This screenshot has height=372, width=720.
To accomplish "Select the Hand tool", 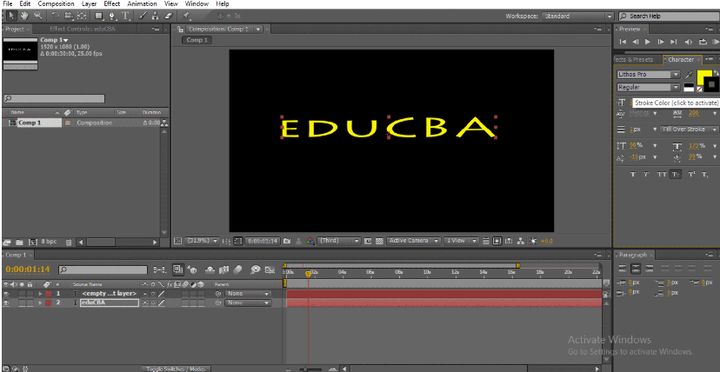I will [23, 16].
